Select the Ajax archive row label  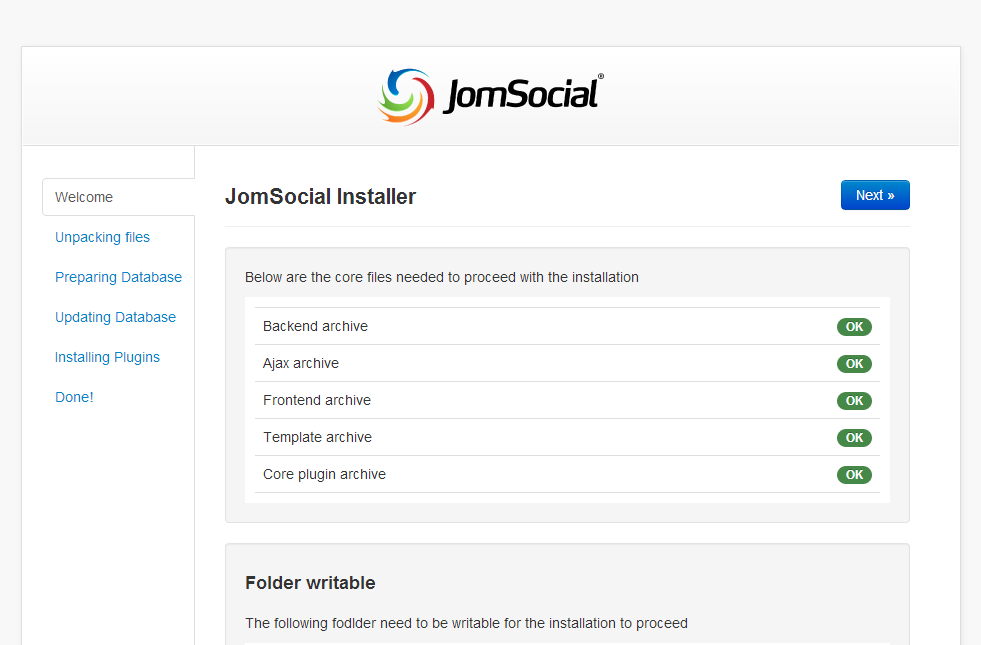click(301, 363)
